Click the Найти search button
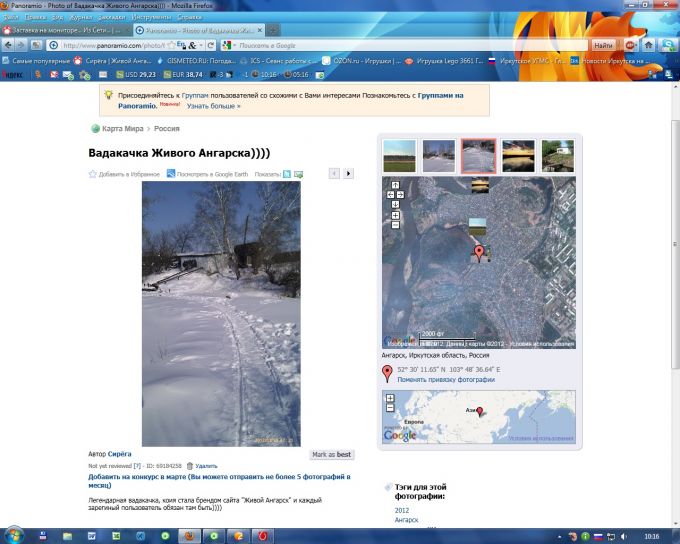Viewport: 680px width, 544px height. click(x=603, y=45)
